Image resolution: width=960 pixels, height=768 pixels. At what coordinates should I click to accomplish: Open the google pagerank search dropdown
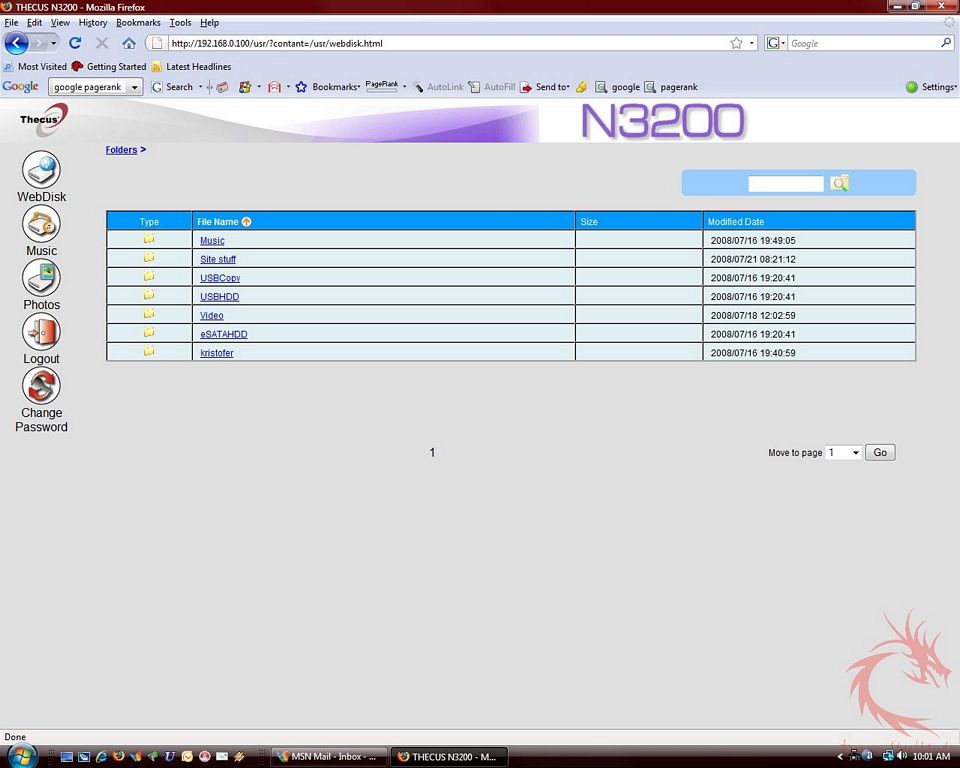pyautogui.click(x=135, y=87)
